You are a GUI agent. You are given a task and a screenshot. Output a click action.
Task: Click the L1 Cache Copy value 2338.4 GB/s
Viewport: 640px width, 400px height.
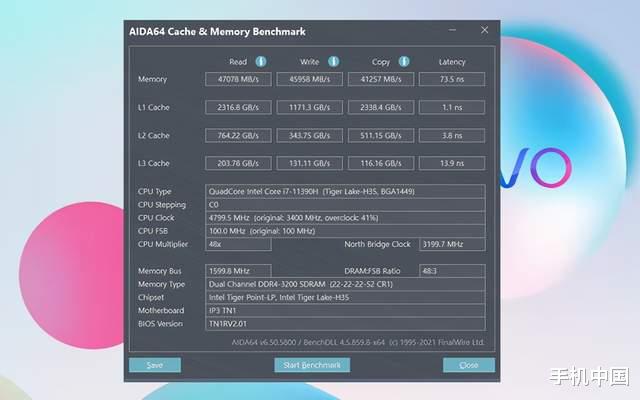(381, 107)
